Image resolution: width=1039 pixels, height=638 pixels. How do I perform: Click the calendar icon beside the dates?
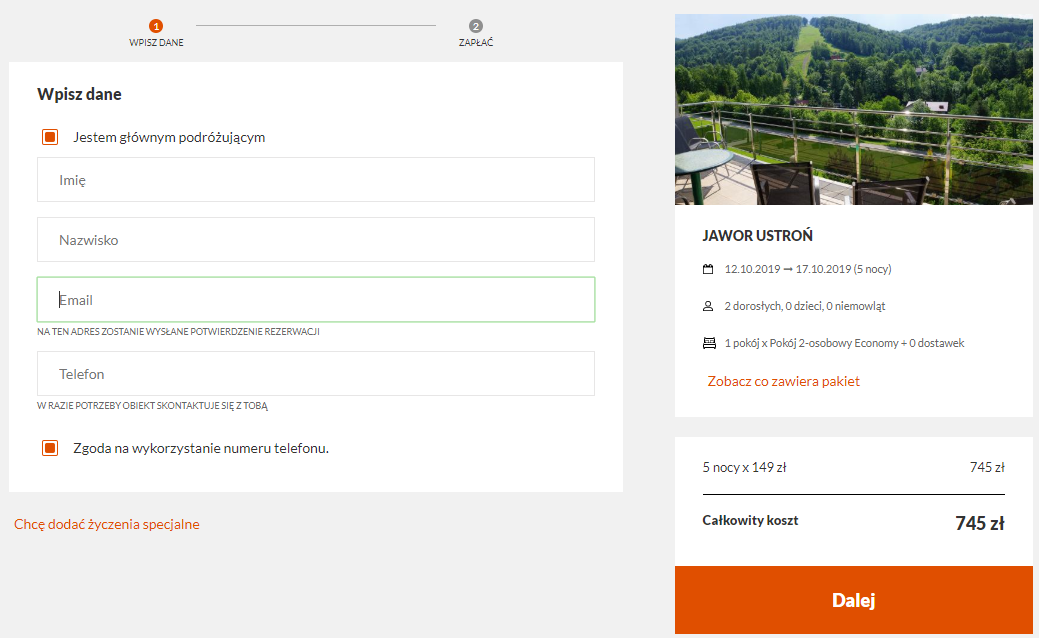coord(708,269)
